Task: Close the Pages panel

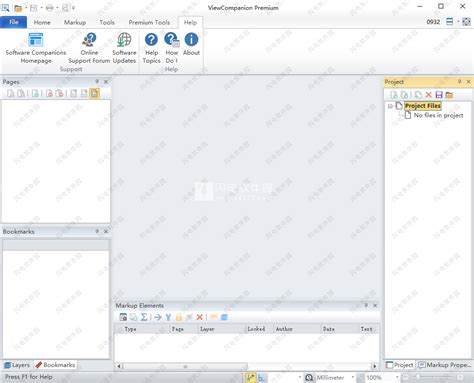Action: [x=106, y=82]
